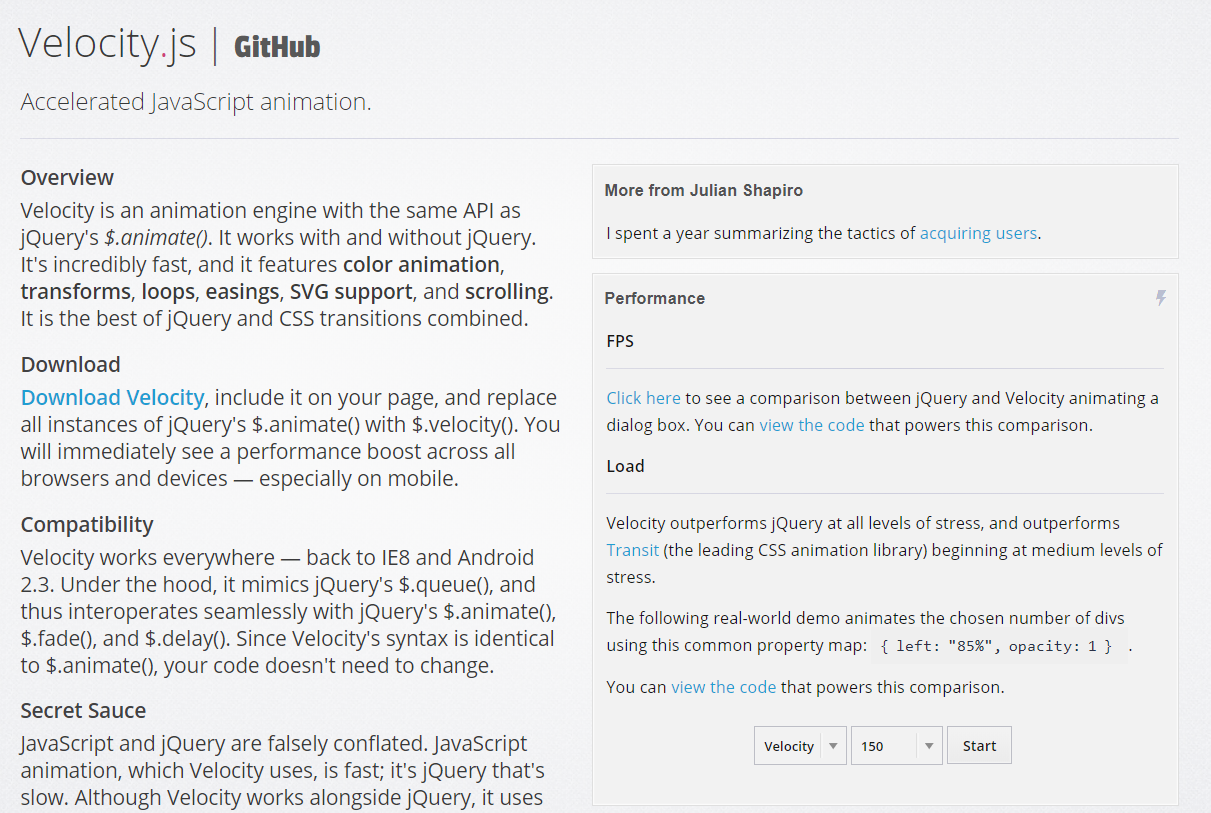
Task: Open view the code link under FPS
Action: pyautogui.click(x=812, y=425)
